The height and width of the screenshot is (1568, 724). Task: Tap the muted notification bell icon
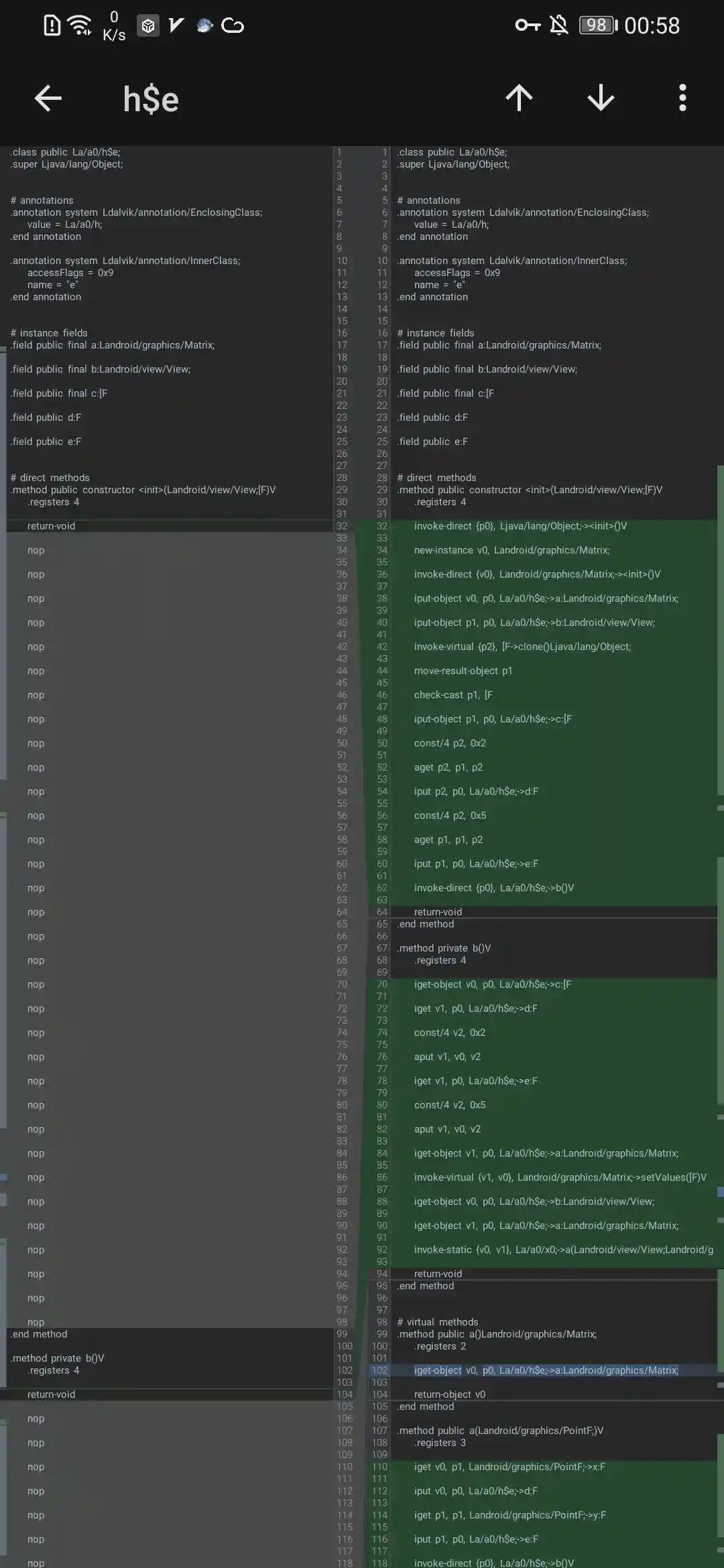tap(558, 25)
